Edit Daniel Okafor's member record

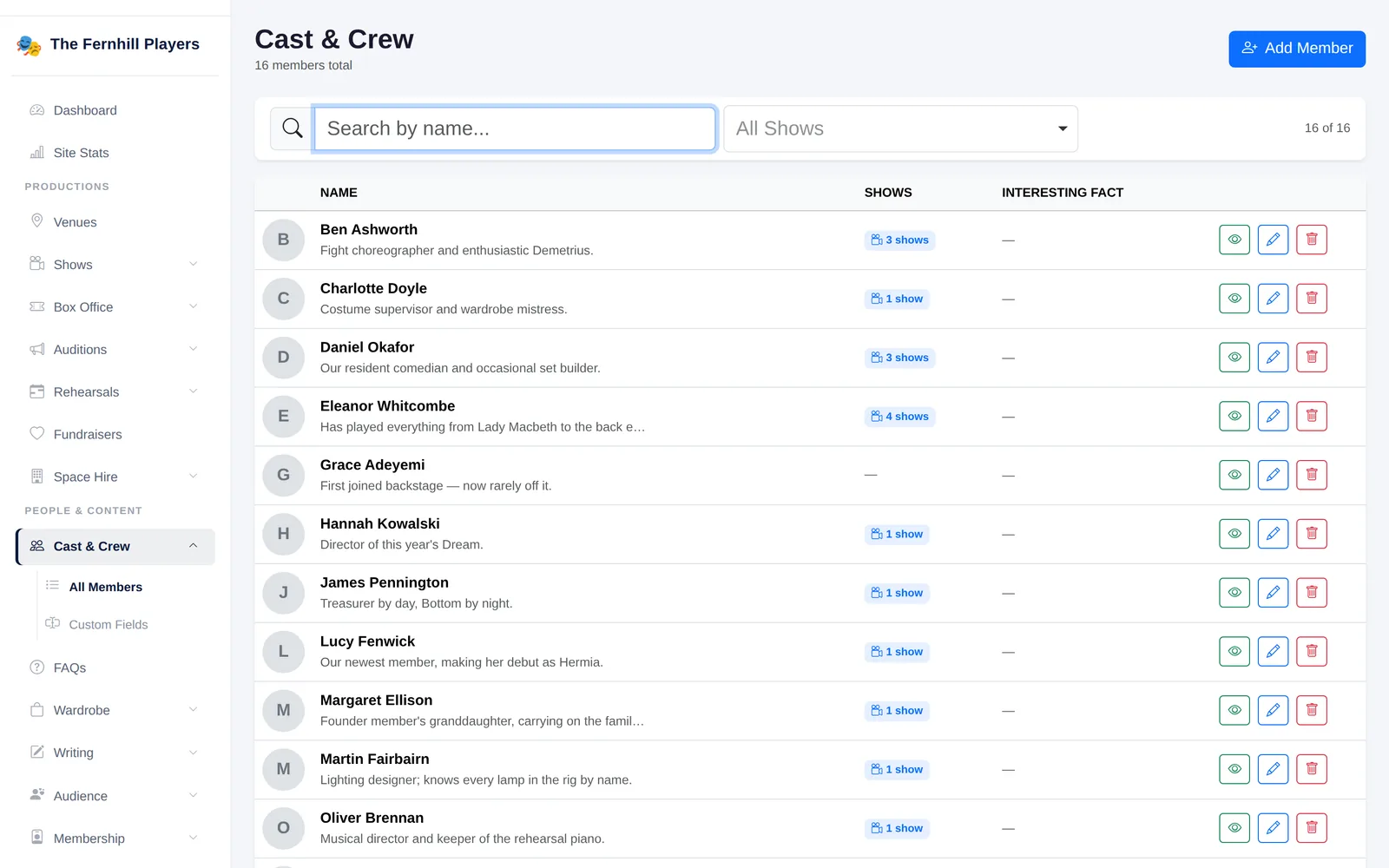click(1273, 358)
